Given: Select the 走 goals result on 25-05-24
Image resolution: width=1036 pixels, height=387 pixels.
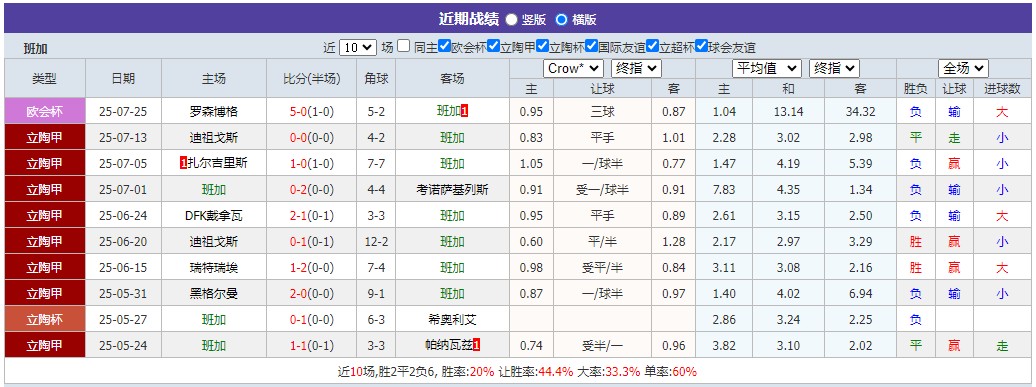Looking at the screenshot, I should [1002, 345].
